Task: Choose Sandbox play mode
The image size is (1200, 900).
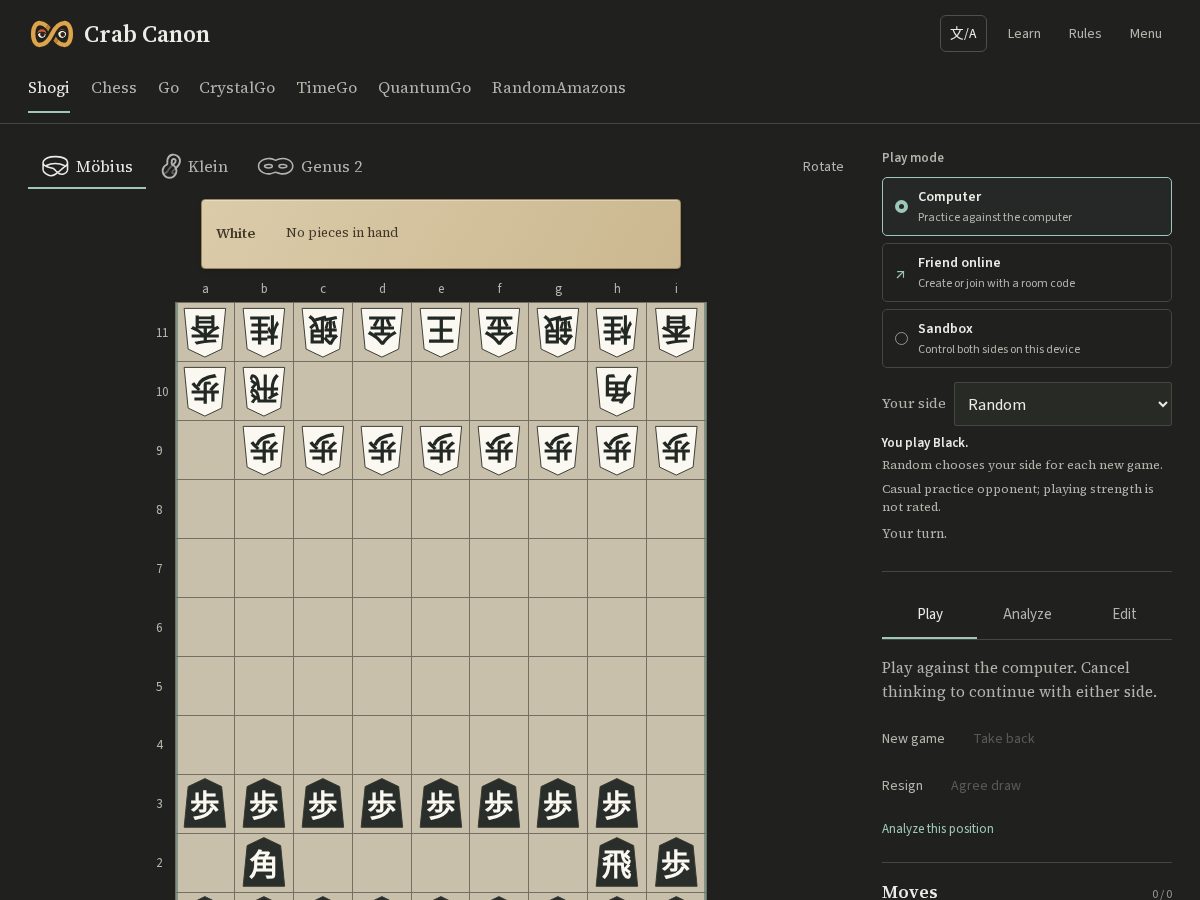Action: point(1027,338)
